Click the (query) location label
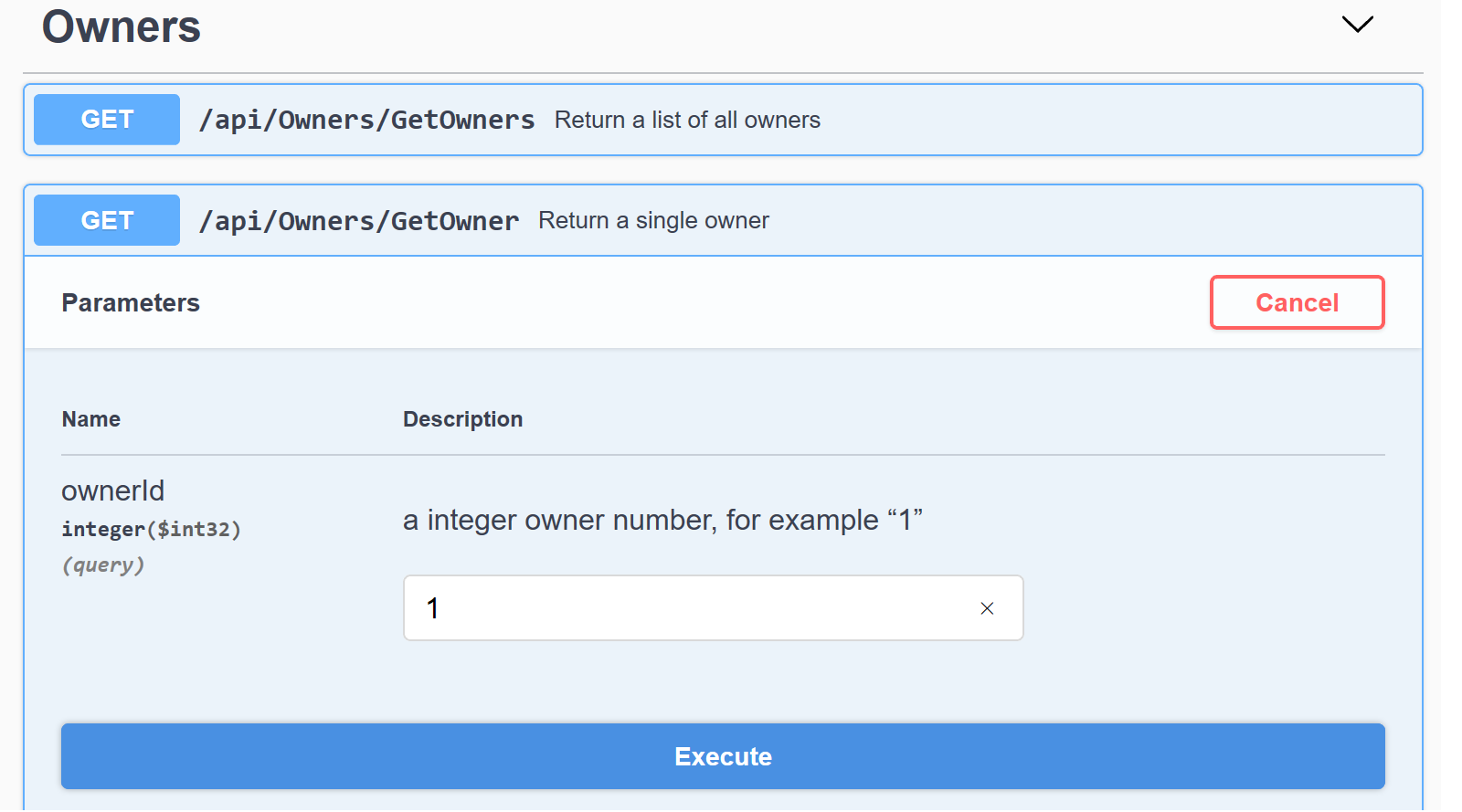 [x=103, y=564]
